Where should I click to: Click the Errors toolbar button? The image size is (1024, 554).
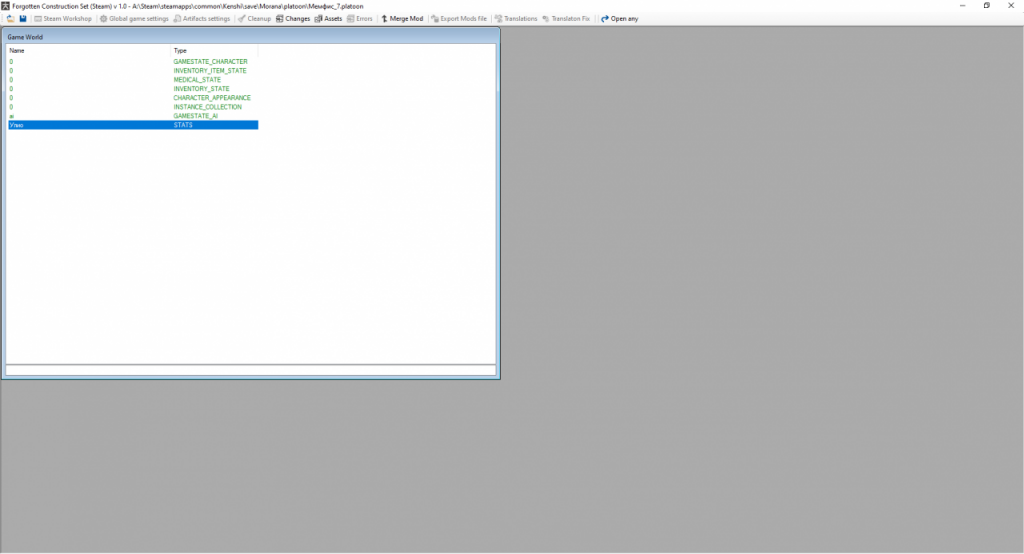click(359, 18)
